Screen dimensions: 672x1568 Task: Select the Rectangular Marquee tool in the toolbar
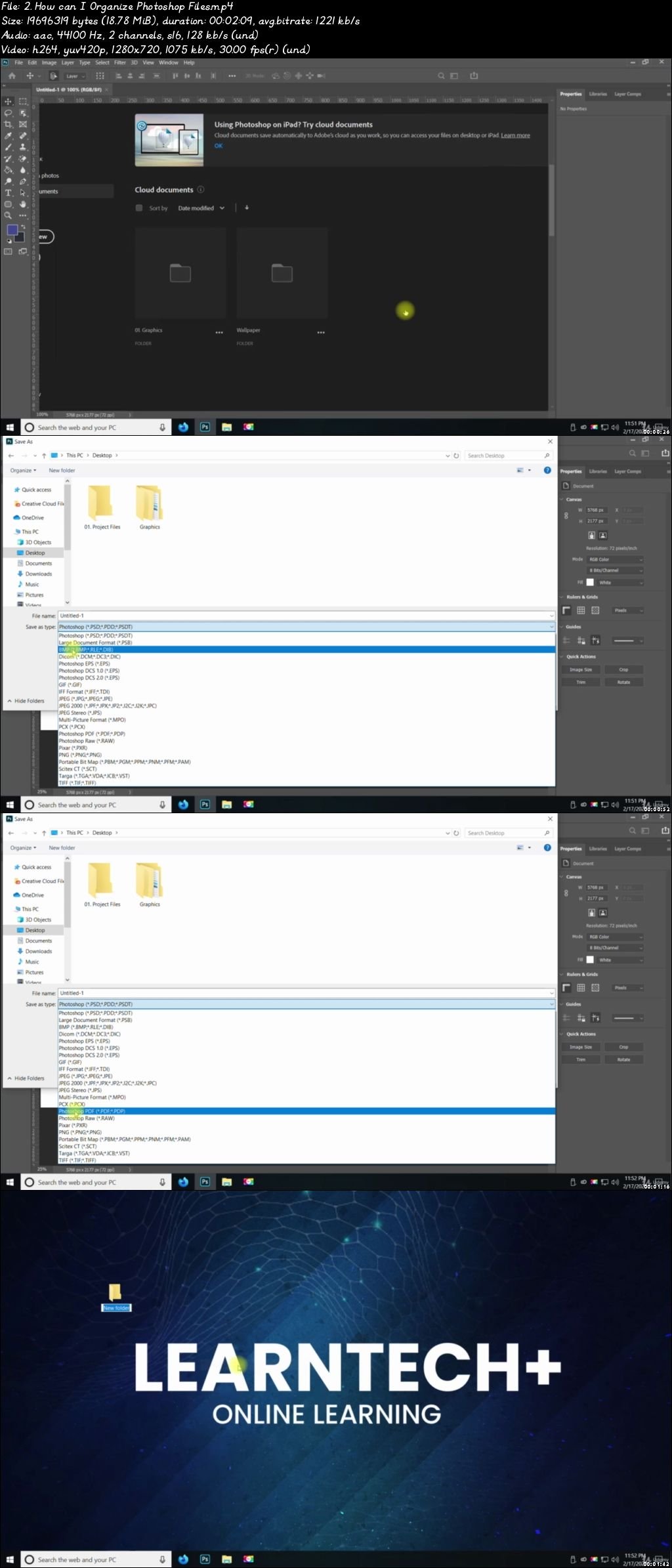(23, 102)
